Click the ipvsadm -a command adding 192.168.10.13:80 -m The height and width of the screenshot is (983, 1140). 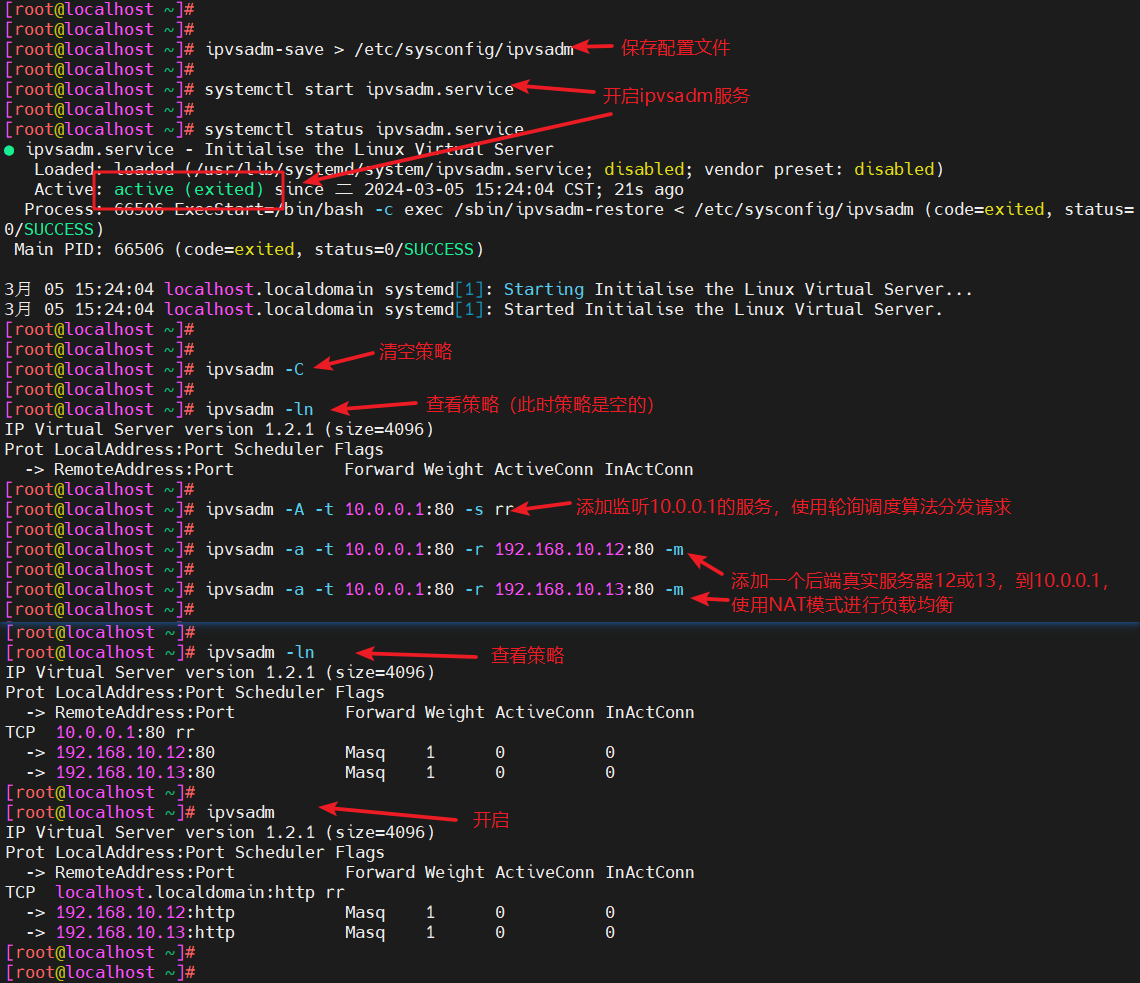[x=445, y=590]
